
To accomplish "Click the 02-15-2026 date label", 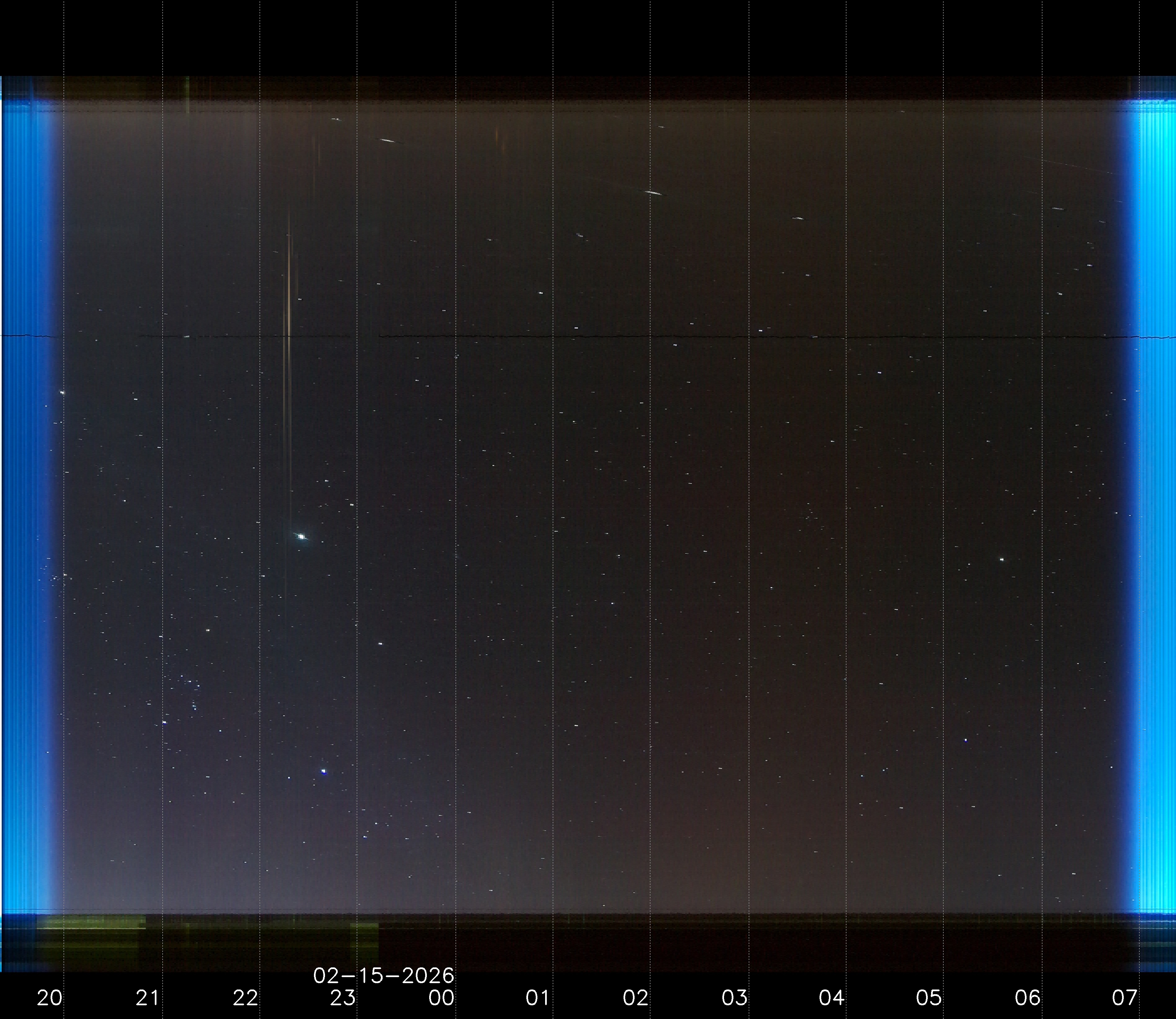I will pyautogui.click(x=384, y=976).
